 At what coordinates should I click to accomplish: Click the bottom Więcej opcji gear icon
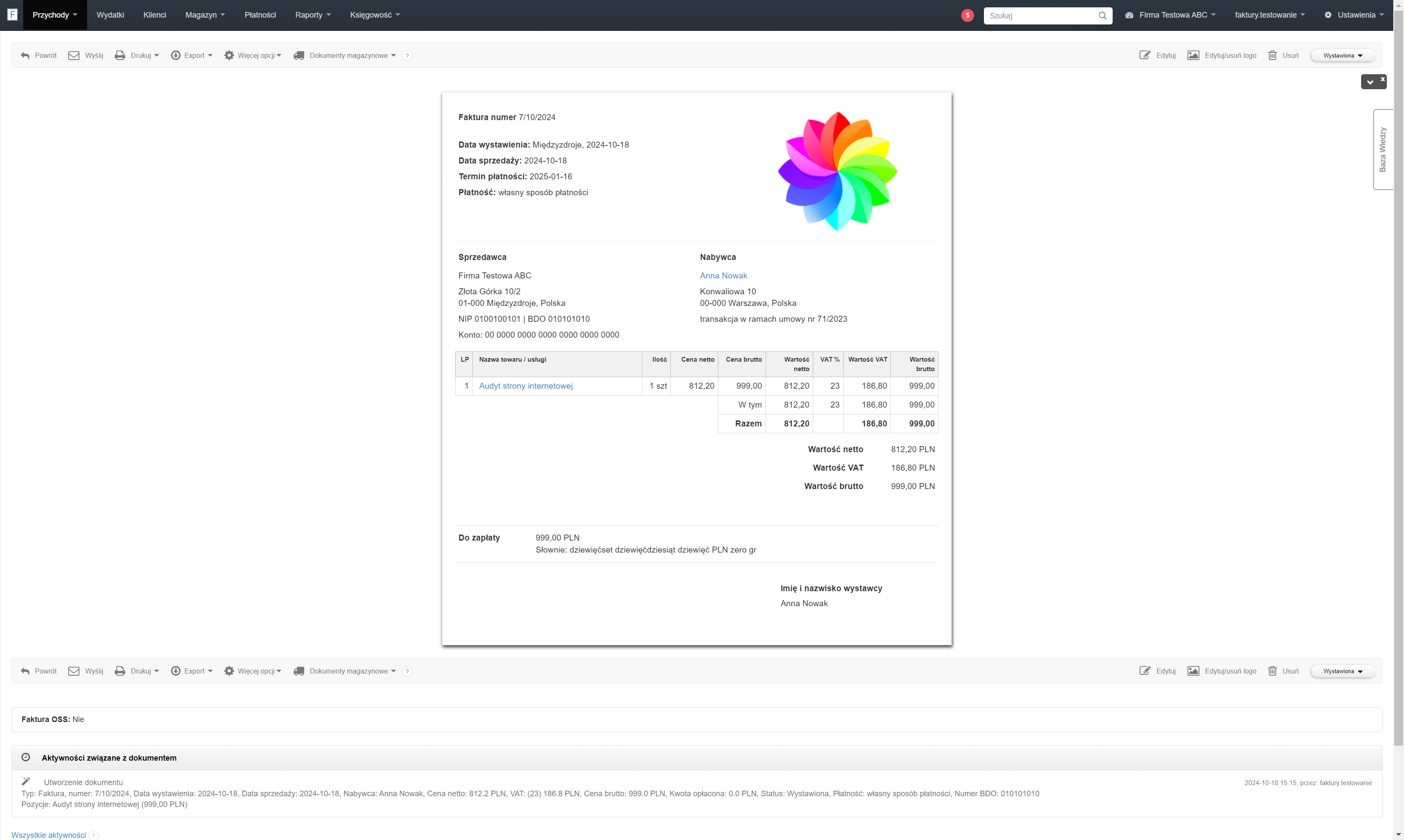[229, 671]
